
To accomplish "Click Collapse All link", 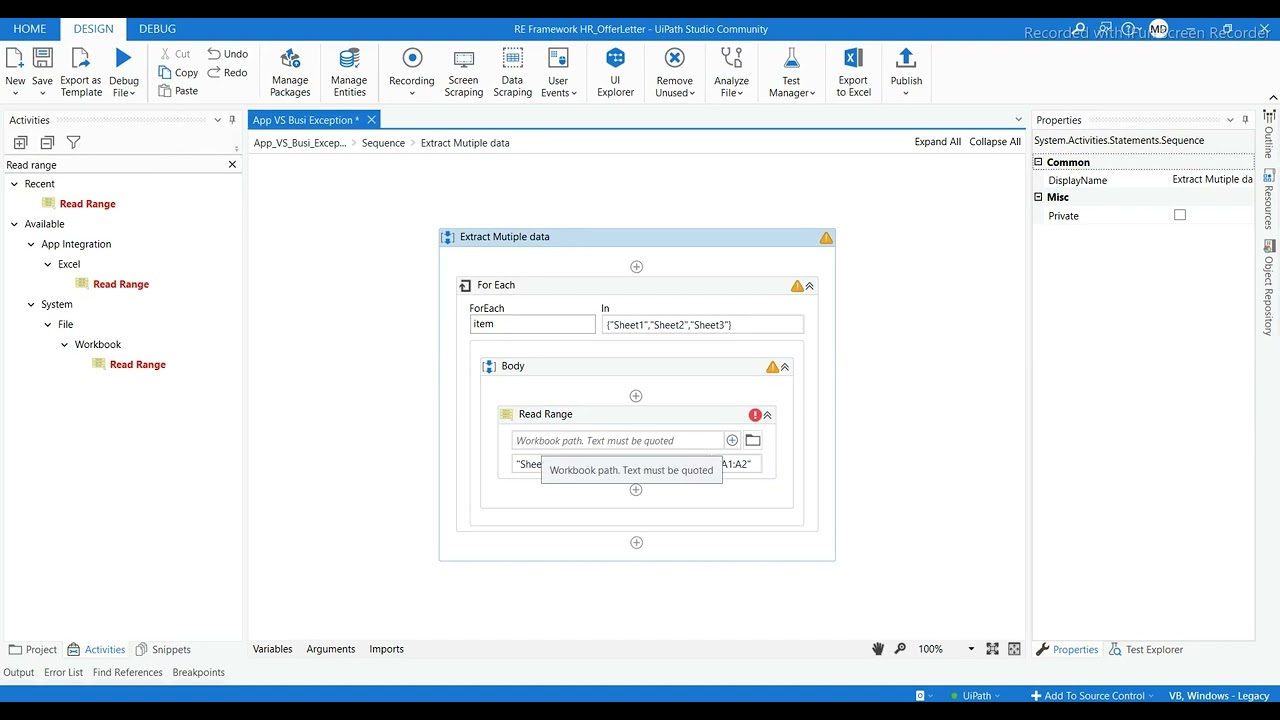I will pyautogui.click(x=995, y=142).
